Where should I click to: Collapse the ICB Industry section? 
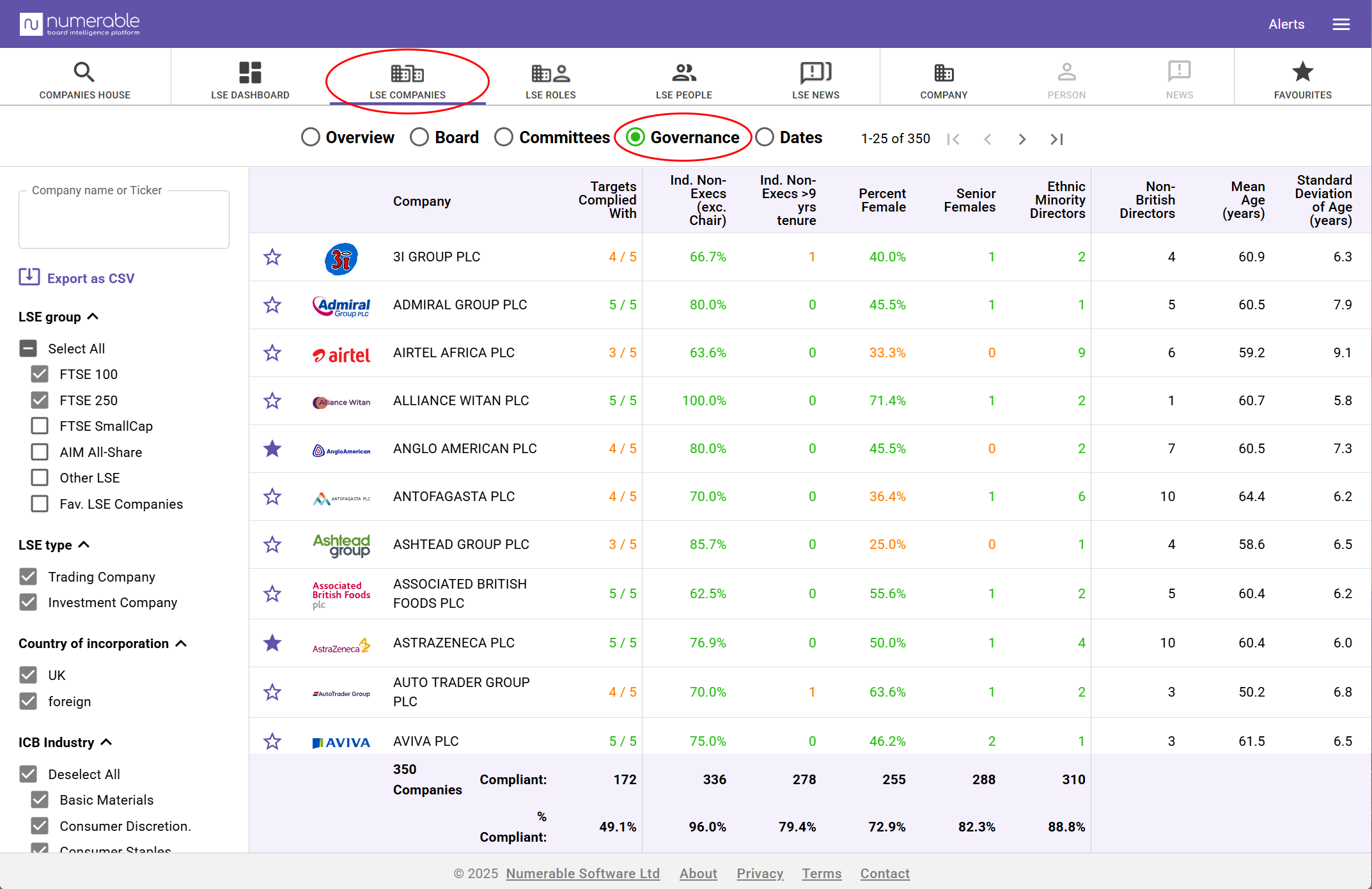point(107,742)
